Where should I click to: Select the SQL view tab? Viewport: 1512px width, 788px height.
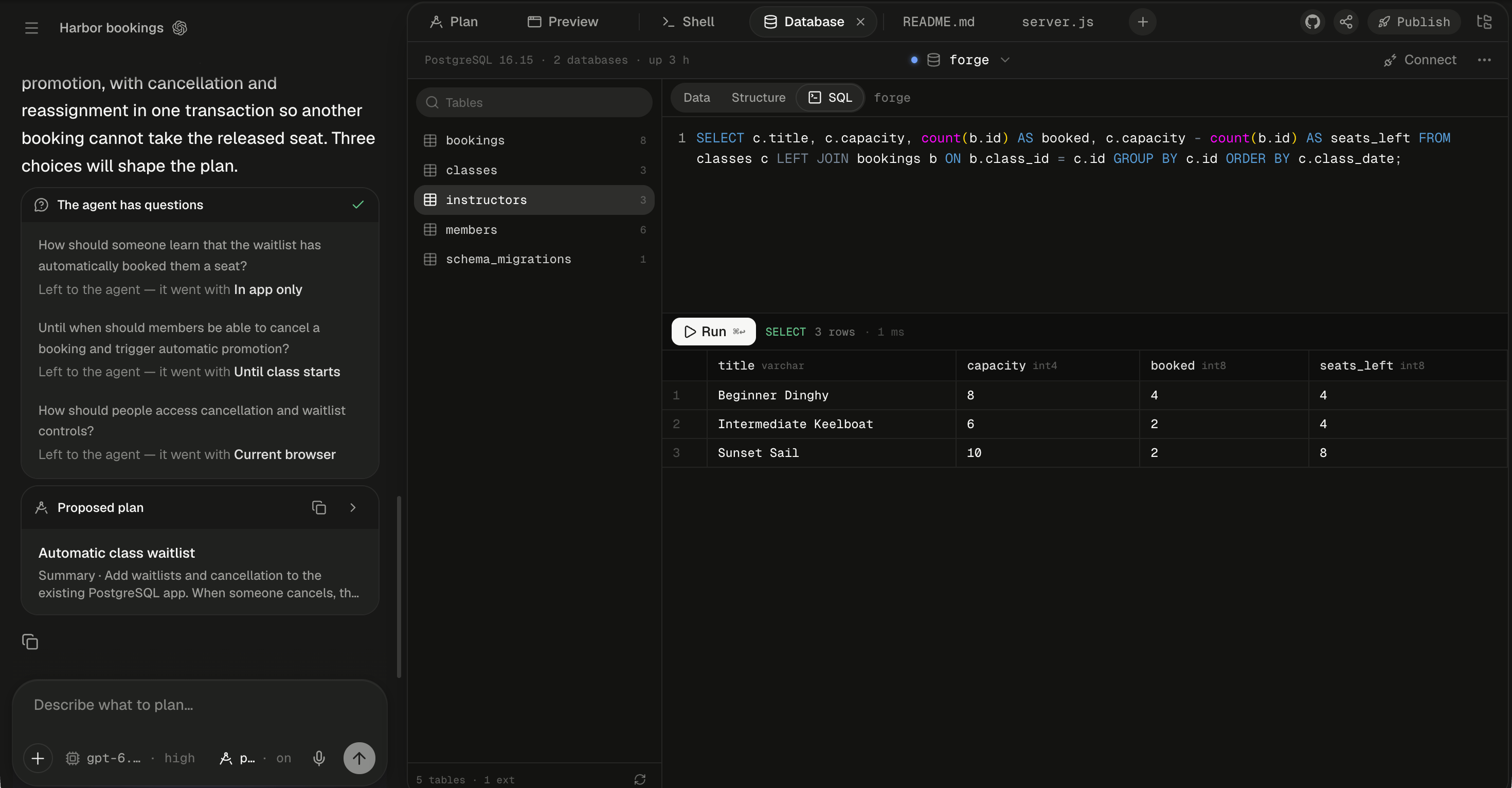tap(830, 97)
